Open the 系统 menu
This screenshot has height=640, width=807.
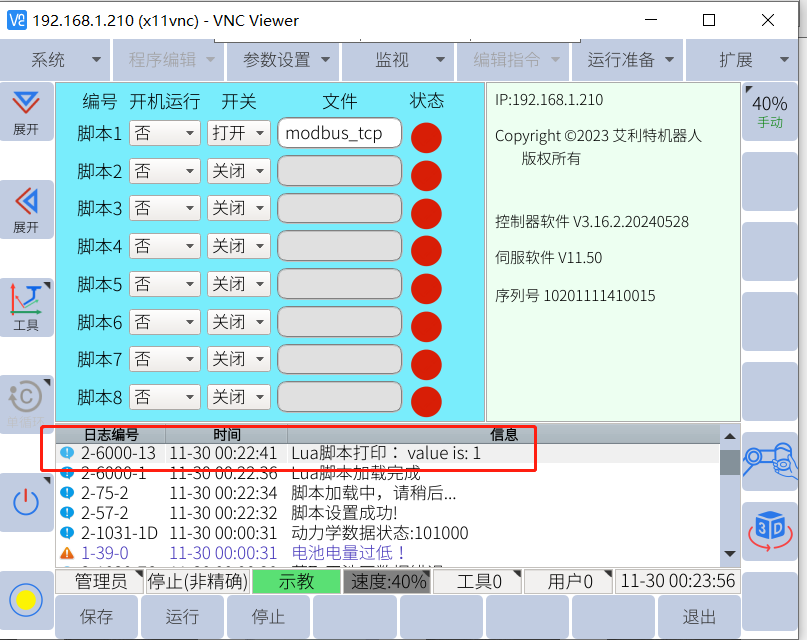(x=48, y=60)
